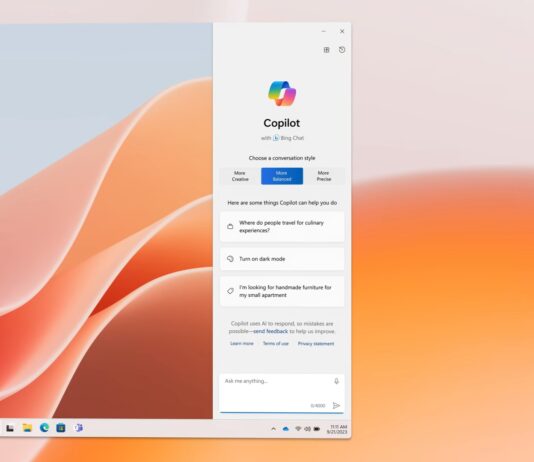The width and height of the screenshot is (534, 462).
Task: Click the suitcase icon on culinary suggestion
Action: pyautogui.click(x=230, y=226)
